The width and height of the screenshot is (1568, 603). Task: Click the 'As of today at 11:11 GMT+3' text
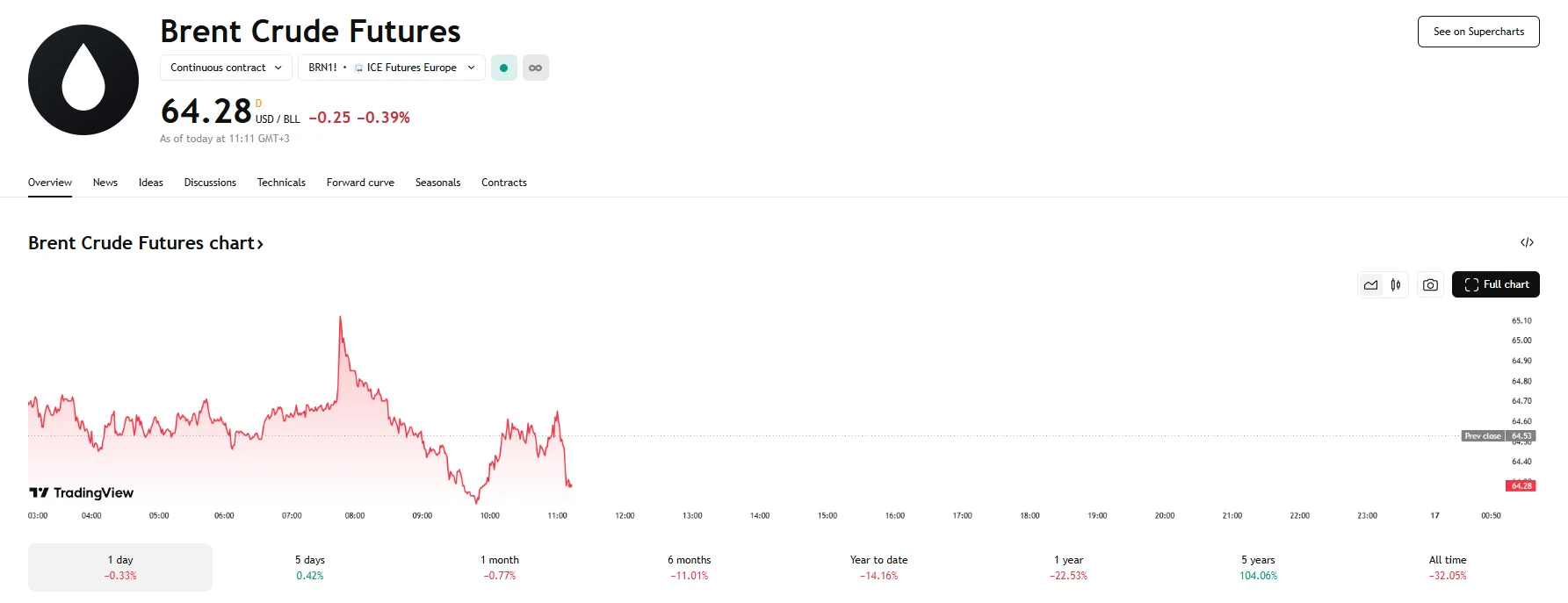(x=225, y=139)
